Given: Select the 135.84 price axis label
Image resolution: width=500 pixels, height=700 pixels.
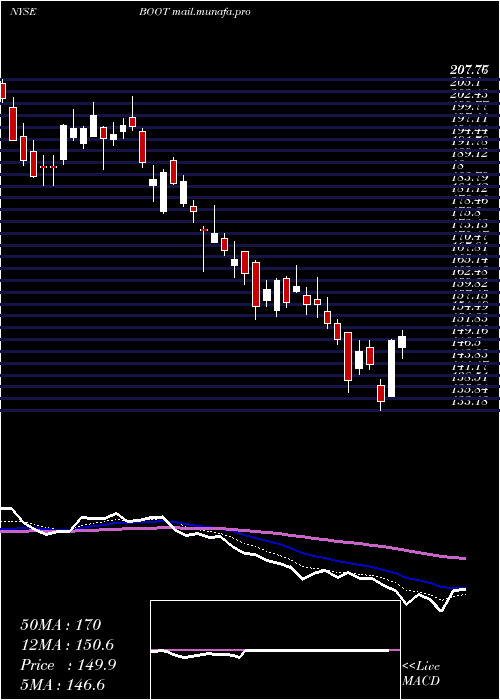Looking at the screenshot, I should coord(468,390).
